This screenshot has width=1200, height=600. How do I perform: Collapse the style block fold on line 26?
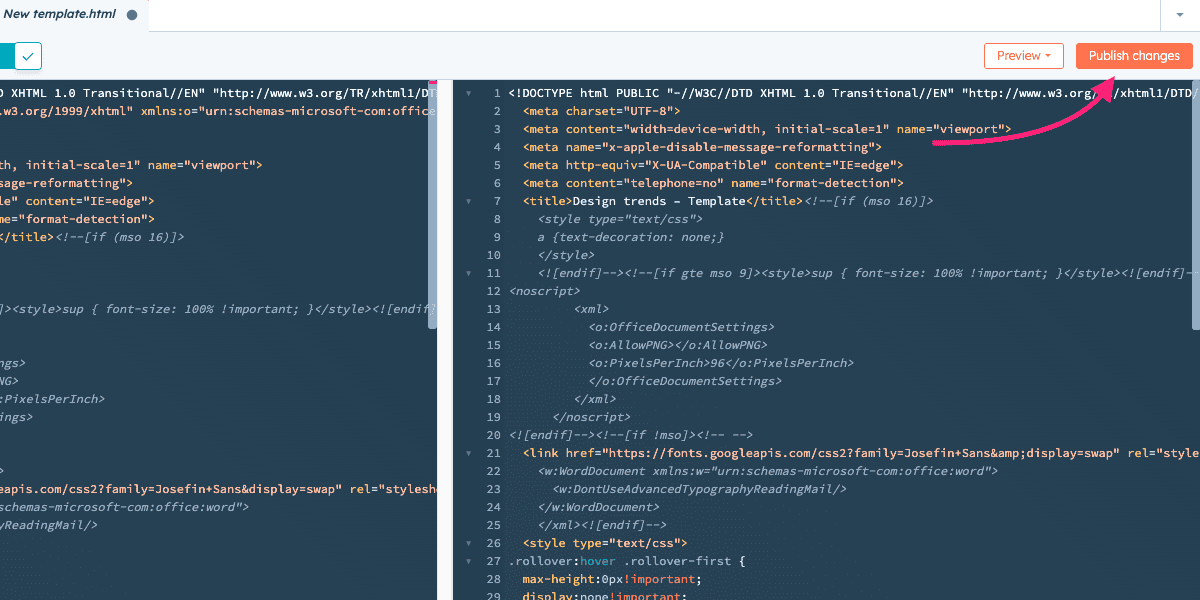tap(469, 543)
